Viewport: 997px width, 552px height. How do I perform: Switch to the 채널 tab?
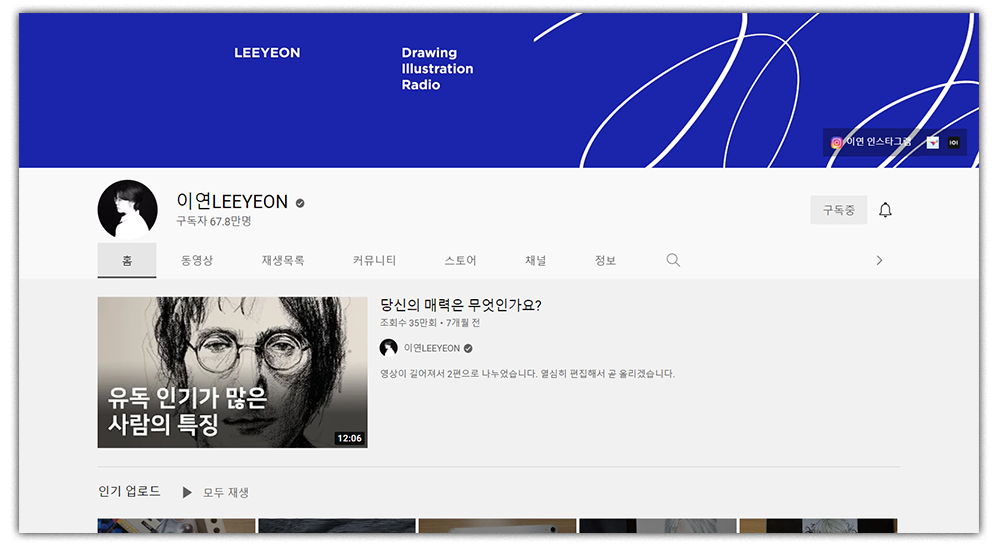click(x=535, y=260)
